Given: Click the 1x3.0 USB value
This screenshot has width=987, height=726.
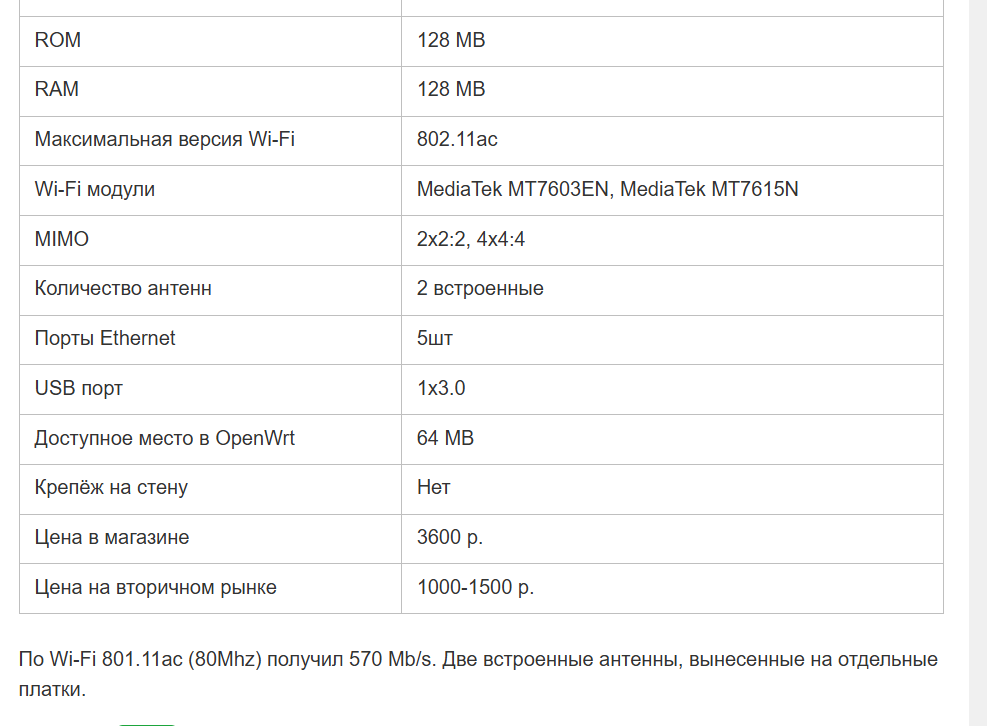Looking at the screenshot, I should (441, 388).
